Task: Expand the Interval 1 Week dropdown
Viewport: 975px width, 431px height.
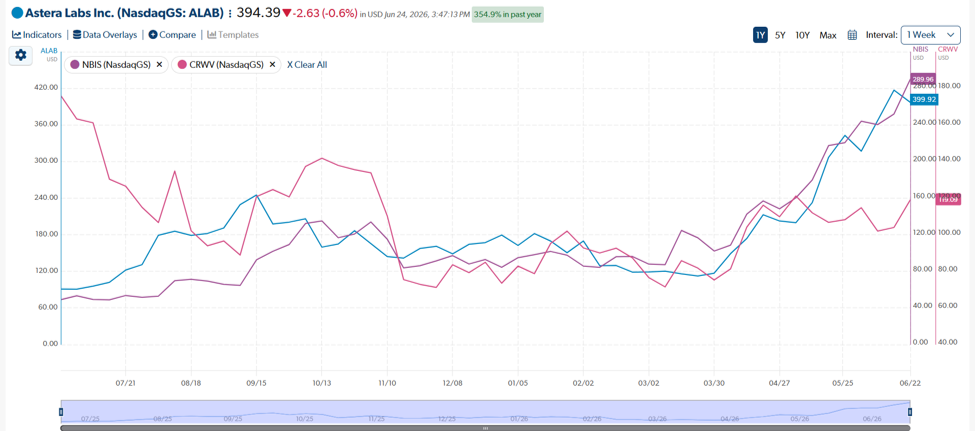Action: pos(930,35)
